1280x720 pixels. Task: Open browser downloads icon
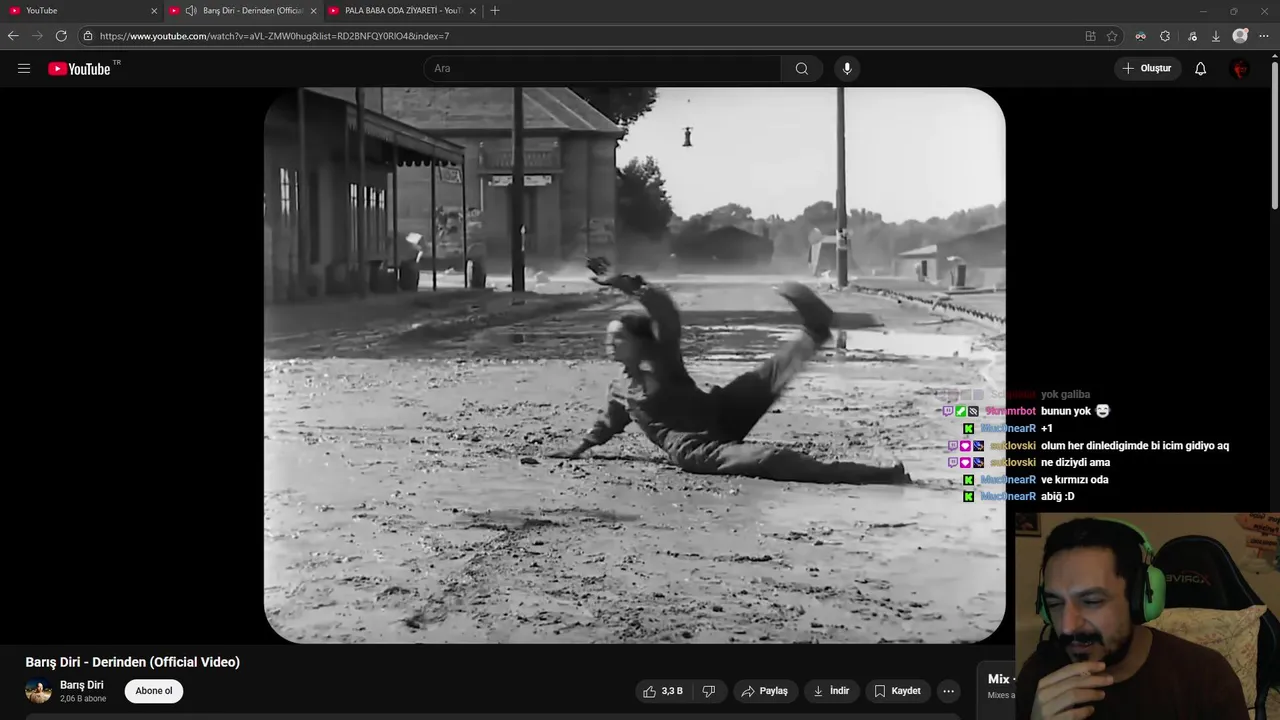[x=1215, y=36]
